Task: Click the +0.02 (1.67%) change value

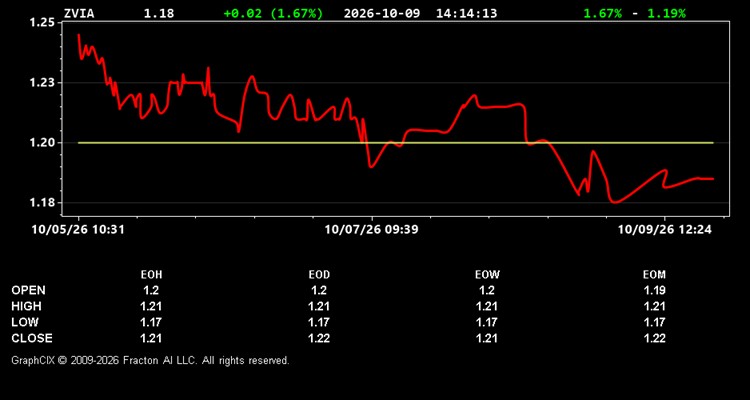Action: pos(273,13)
